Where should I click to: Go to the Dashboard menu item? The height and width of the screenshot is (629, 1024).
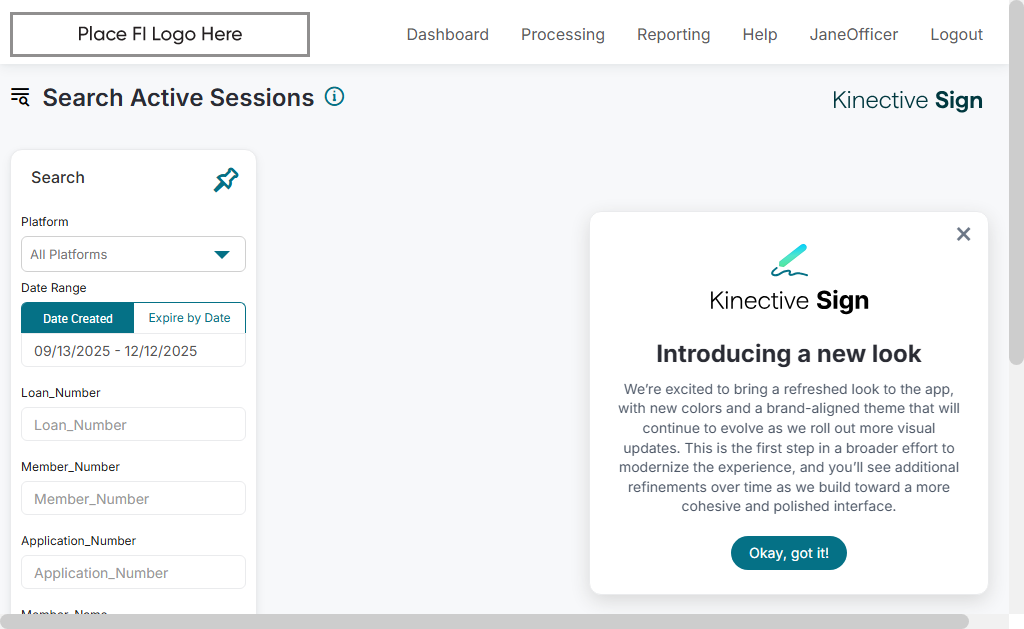coord(447,35)
